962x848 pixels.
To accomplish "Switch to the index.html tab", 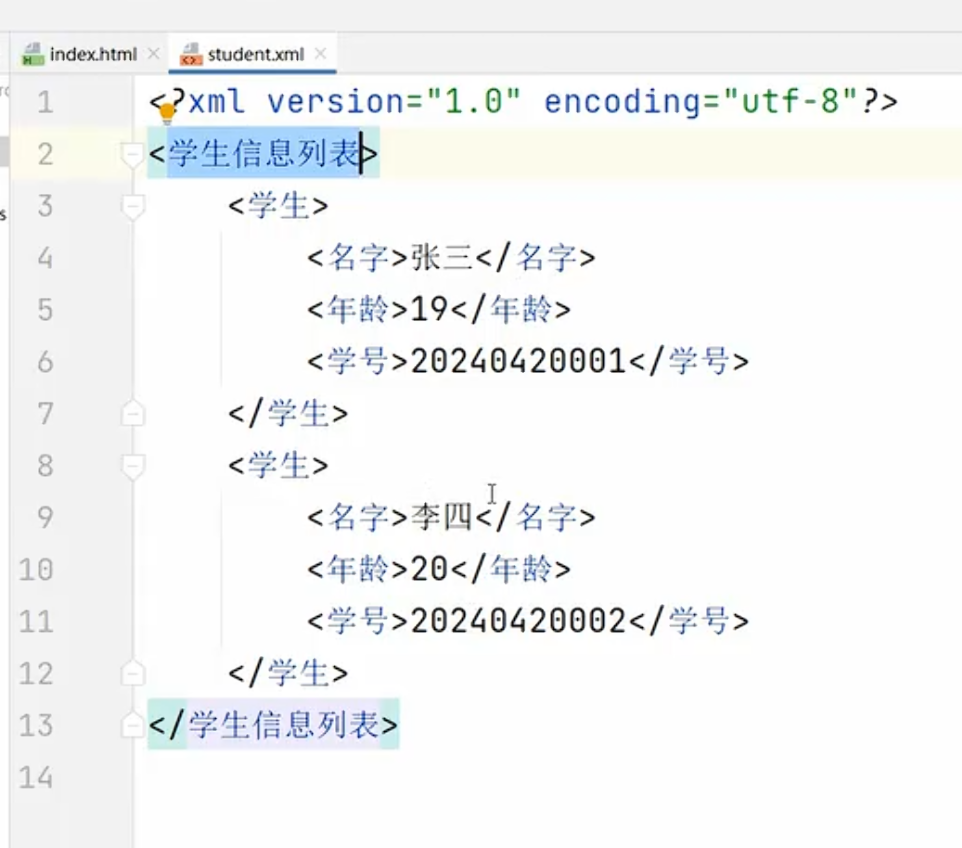I will click(x=93, y=54).
